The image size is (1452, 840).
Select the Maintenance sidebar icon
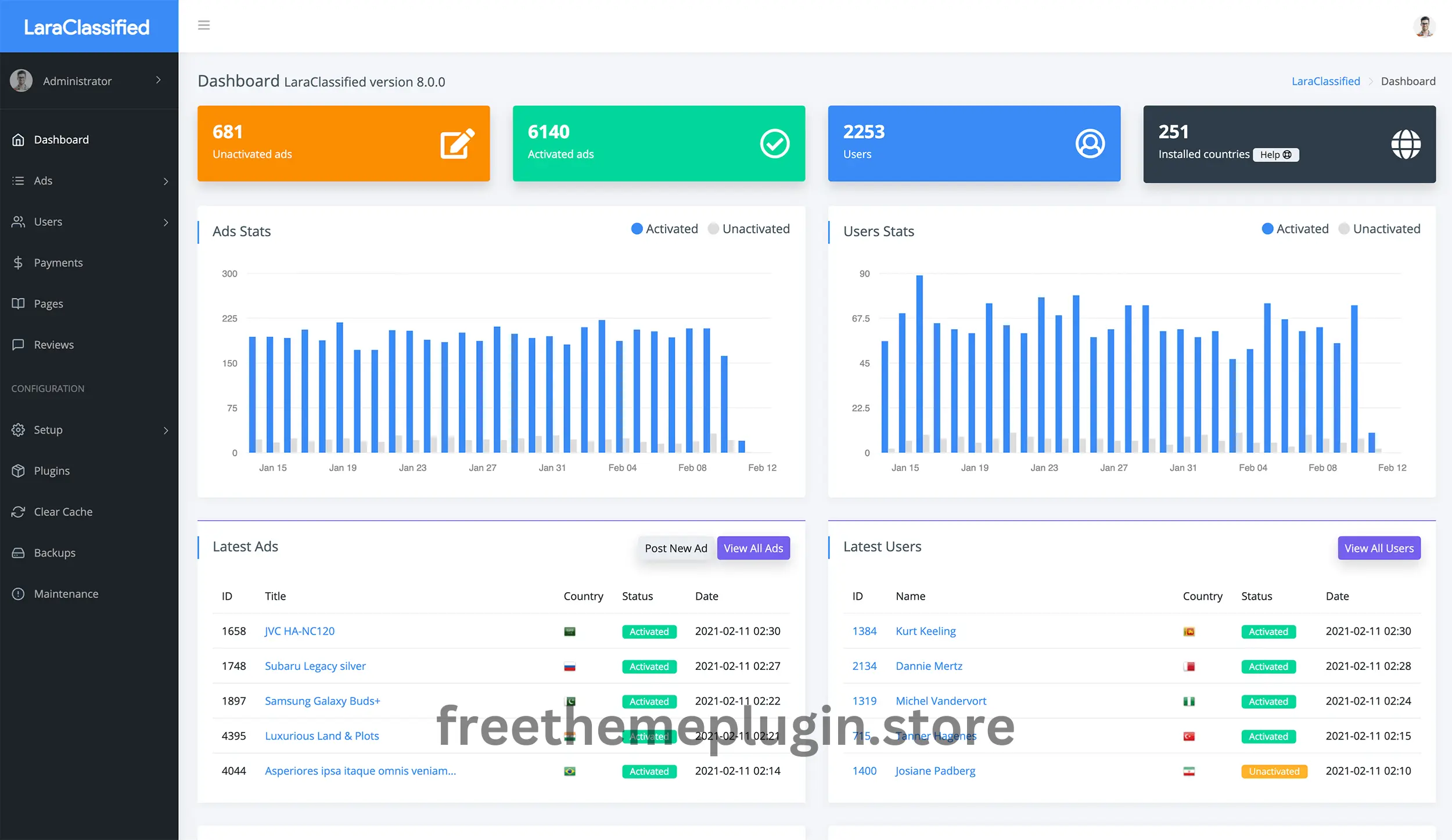point(18,593)
